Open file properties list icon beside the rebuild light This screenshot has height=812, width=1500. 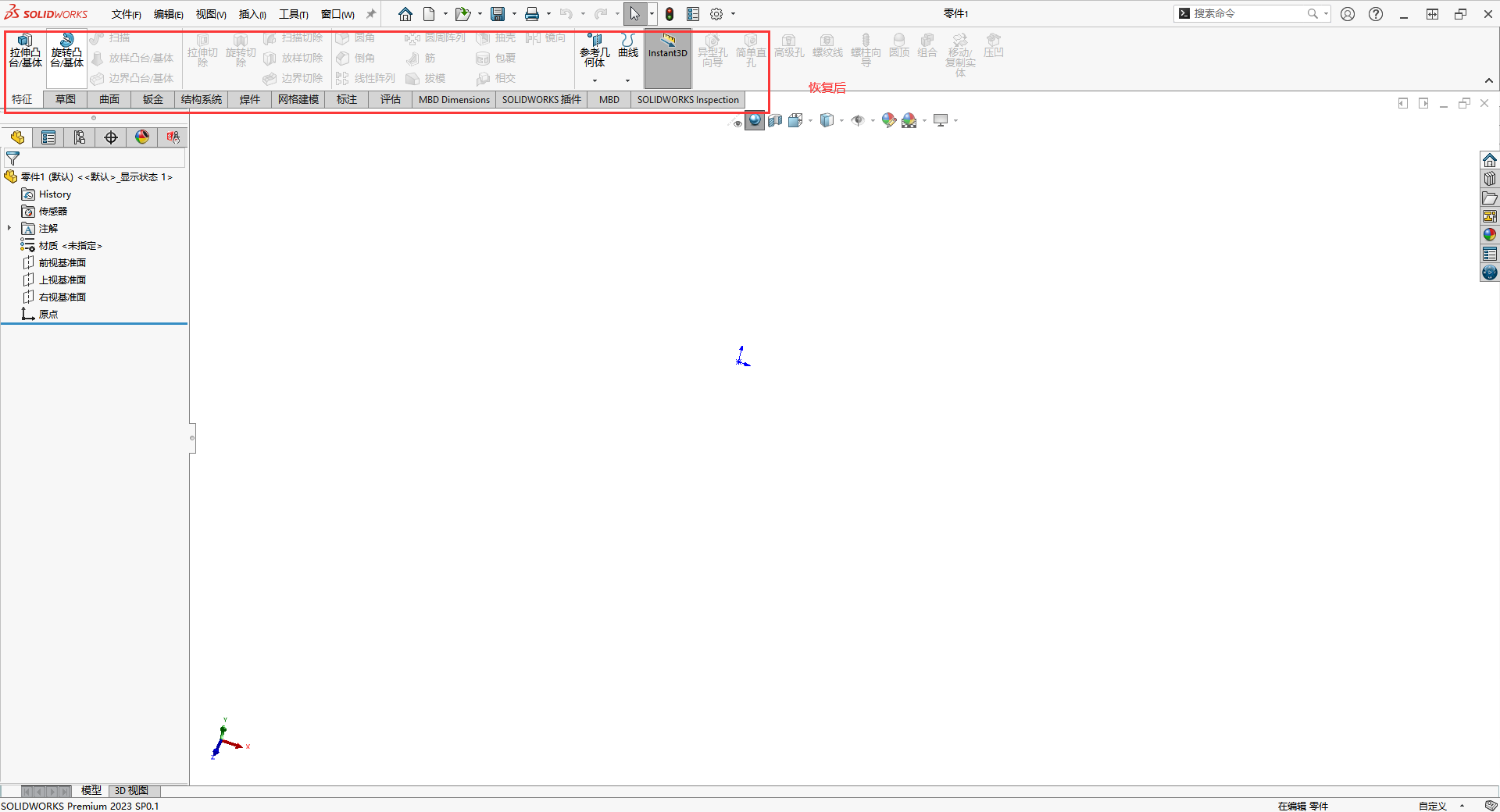pos(693,14)
